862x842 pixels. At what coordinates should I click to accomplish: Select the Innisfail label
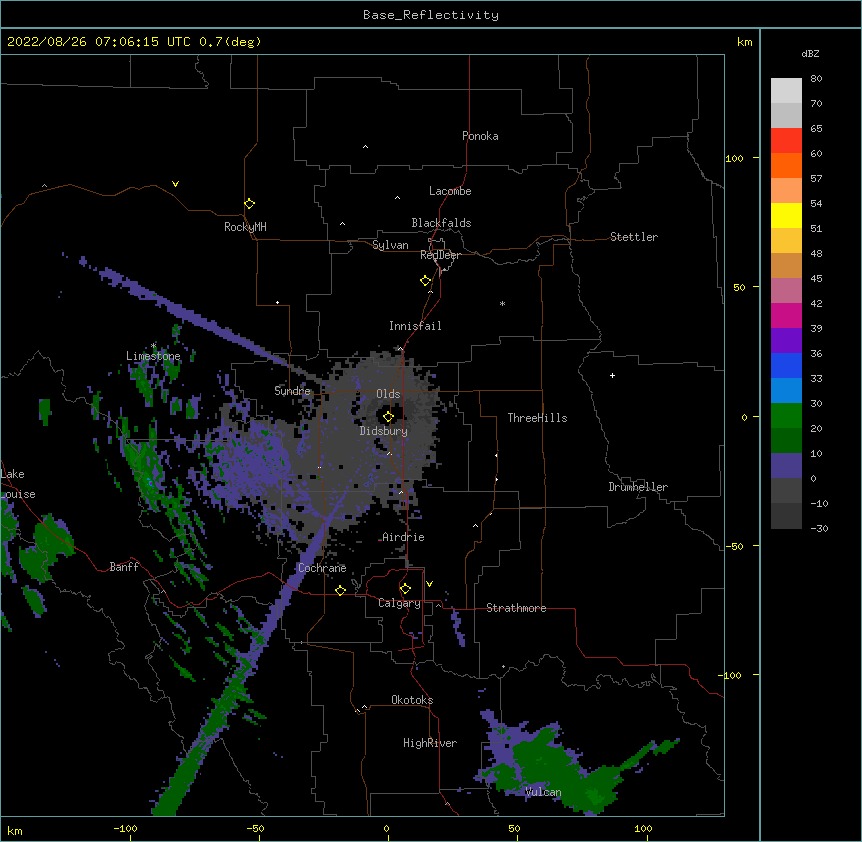(415, 326)
